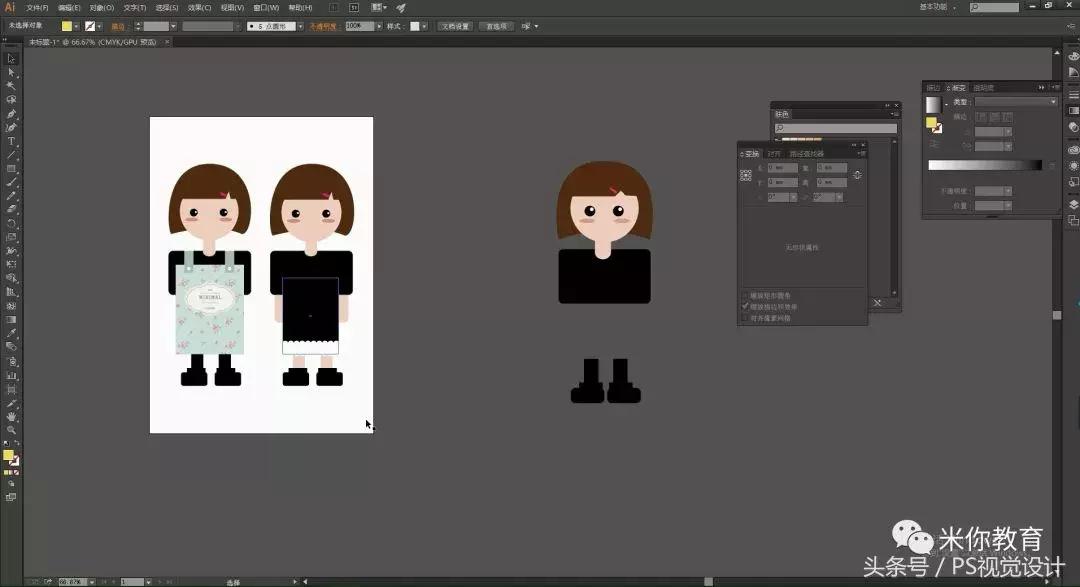Click the gradient slider bar
Screen dimensions: 1080x587
click(984, 165)
